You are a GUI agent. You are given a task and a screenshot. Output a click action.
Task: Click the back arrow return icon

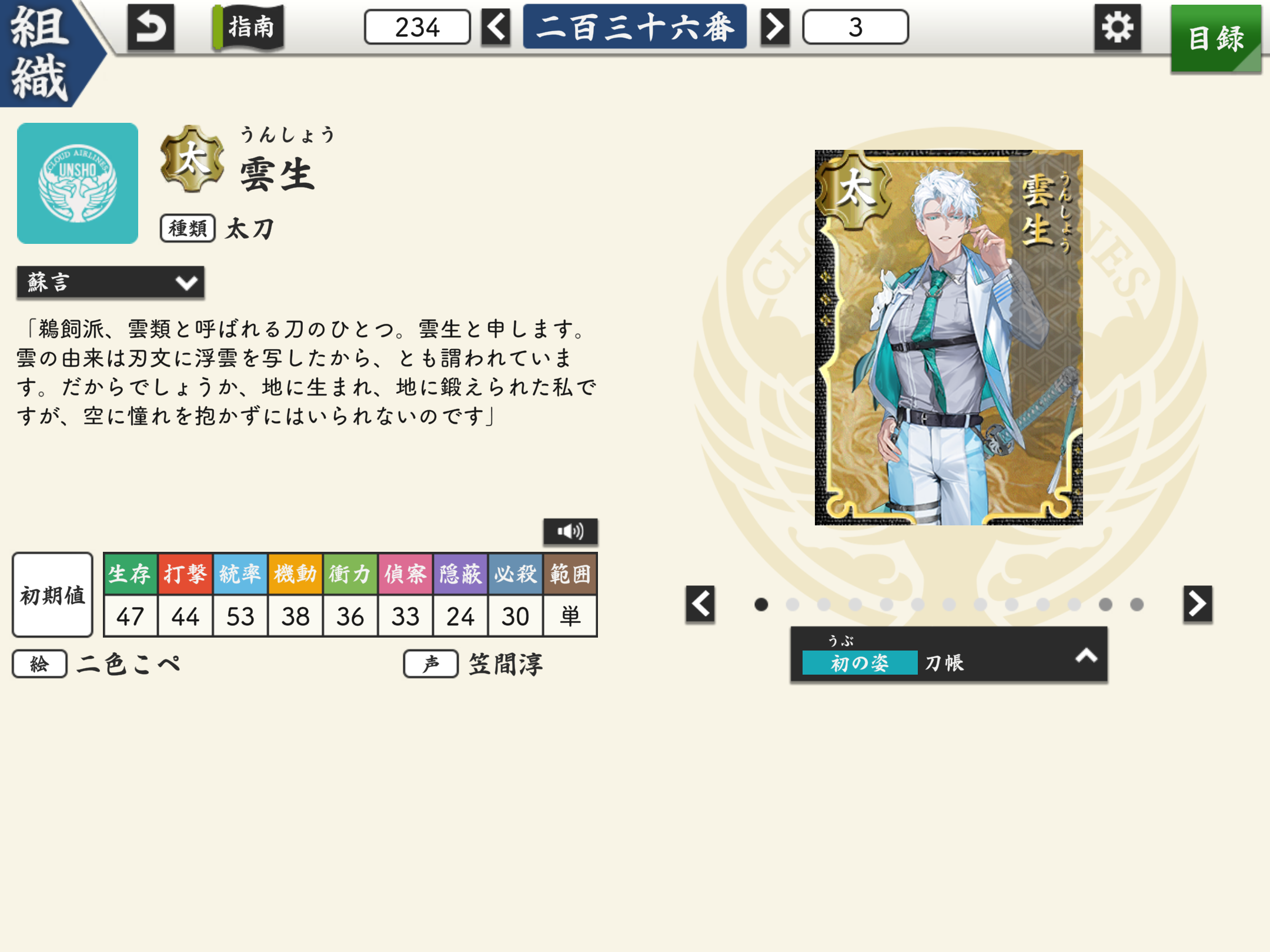[151, 28]
